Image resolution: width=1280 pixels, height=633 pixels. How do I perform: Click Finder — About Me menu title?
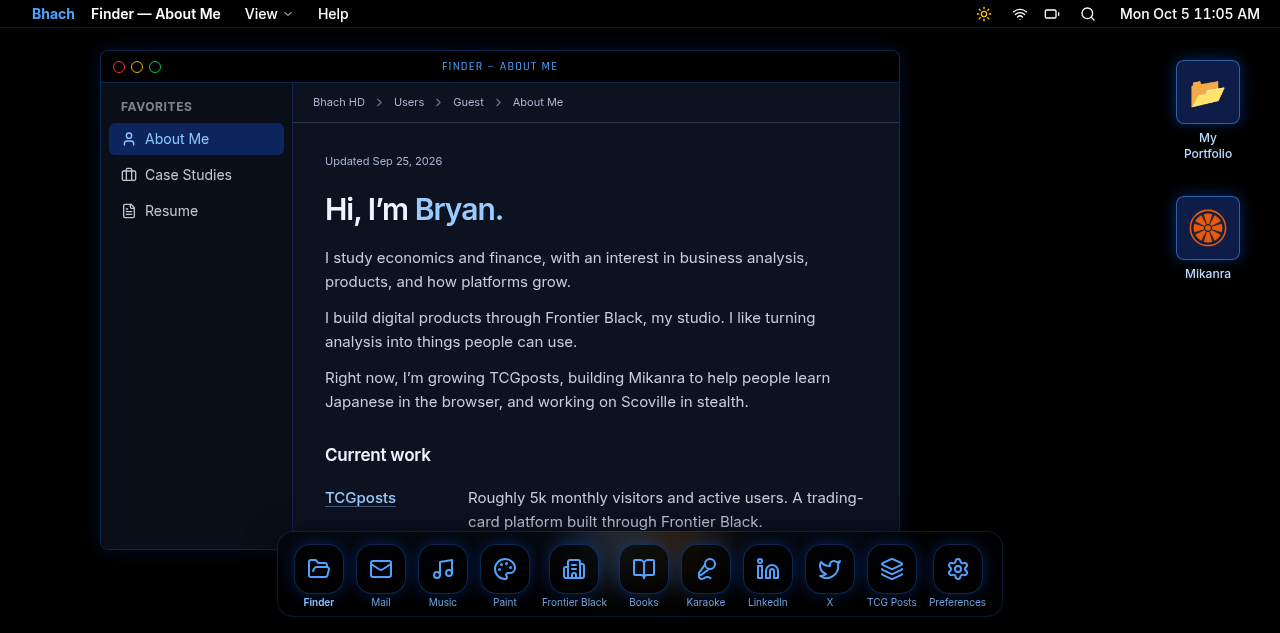[156, 14]
